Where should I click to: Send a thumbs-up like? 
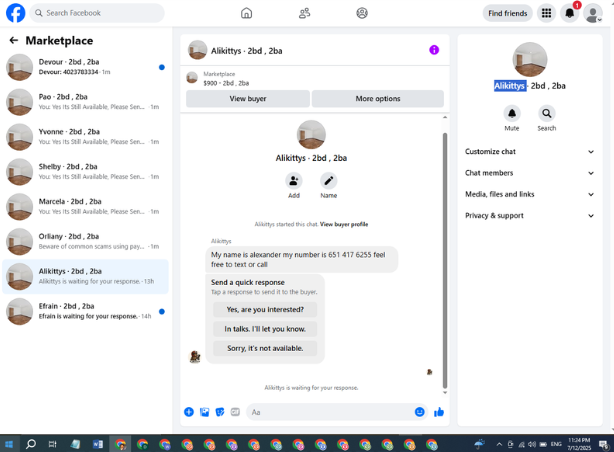[439, 412]
